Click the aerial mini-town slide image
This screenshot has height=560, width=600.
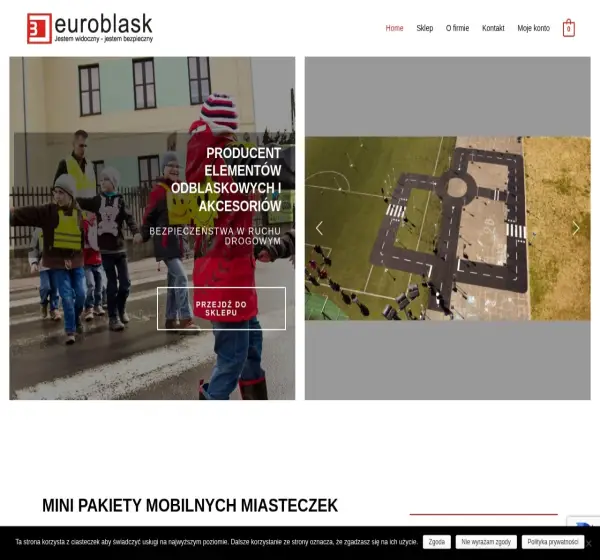point(447,228)
